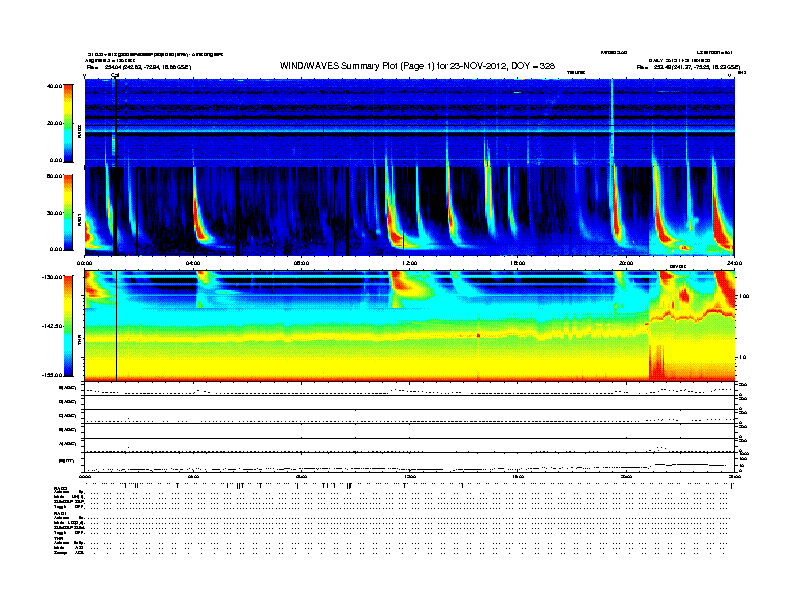
Task: Click the 100 label on TNR right axis
Action: coord(744,296)
